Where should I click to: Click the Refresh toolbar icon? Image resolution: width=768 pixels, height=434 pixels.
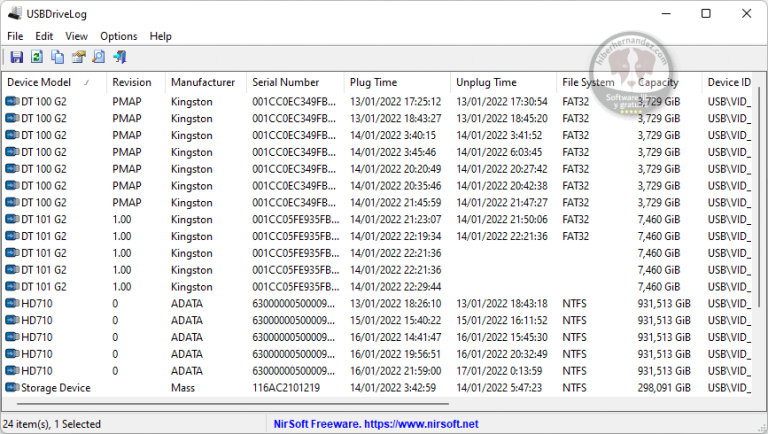coord(37,57)
